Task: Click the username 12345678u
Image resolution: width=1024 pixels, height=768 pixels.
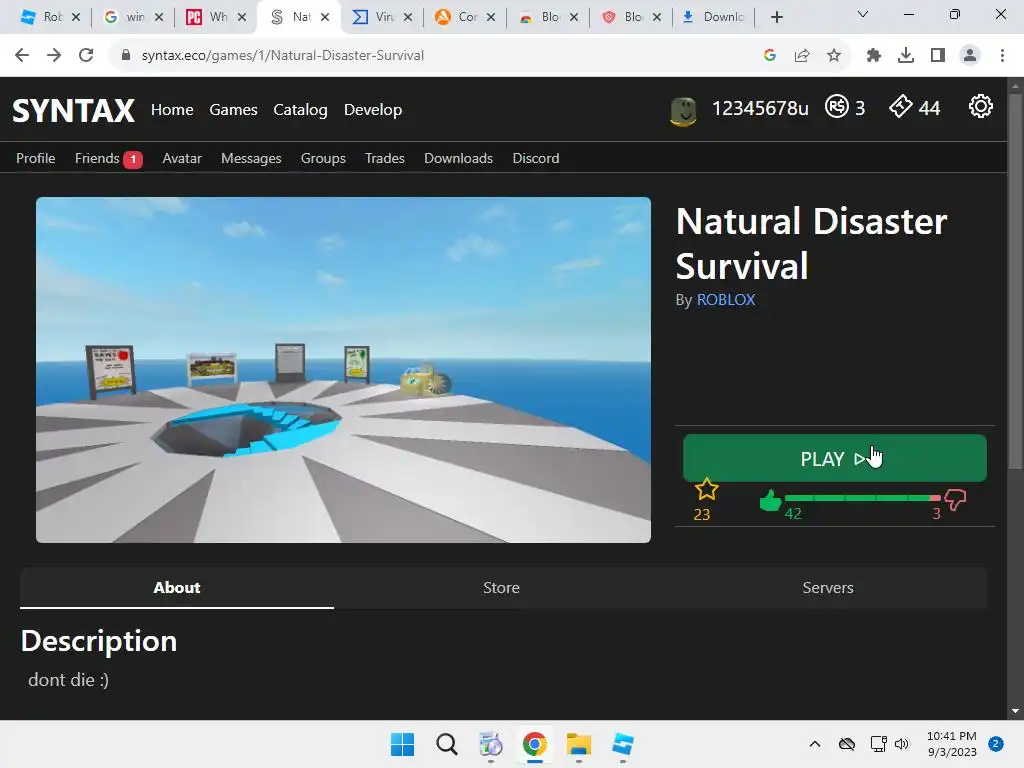Action: tap(760, 108)
